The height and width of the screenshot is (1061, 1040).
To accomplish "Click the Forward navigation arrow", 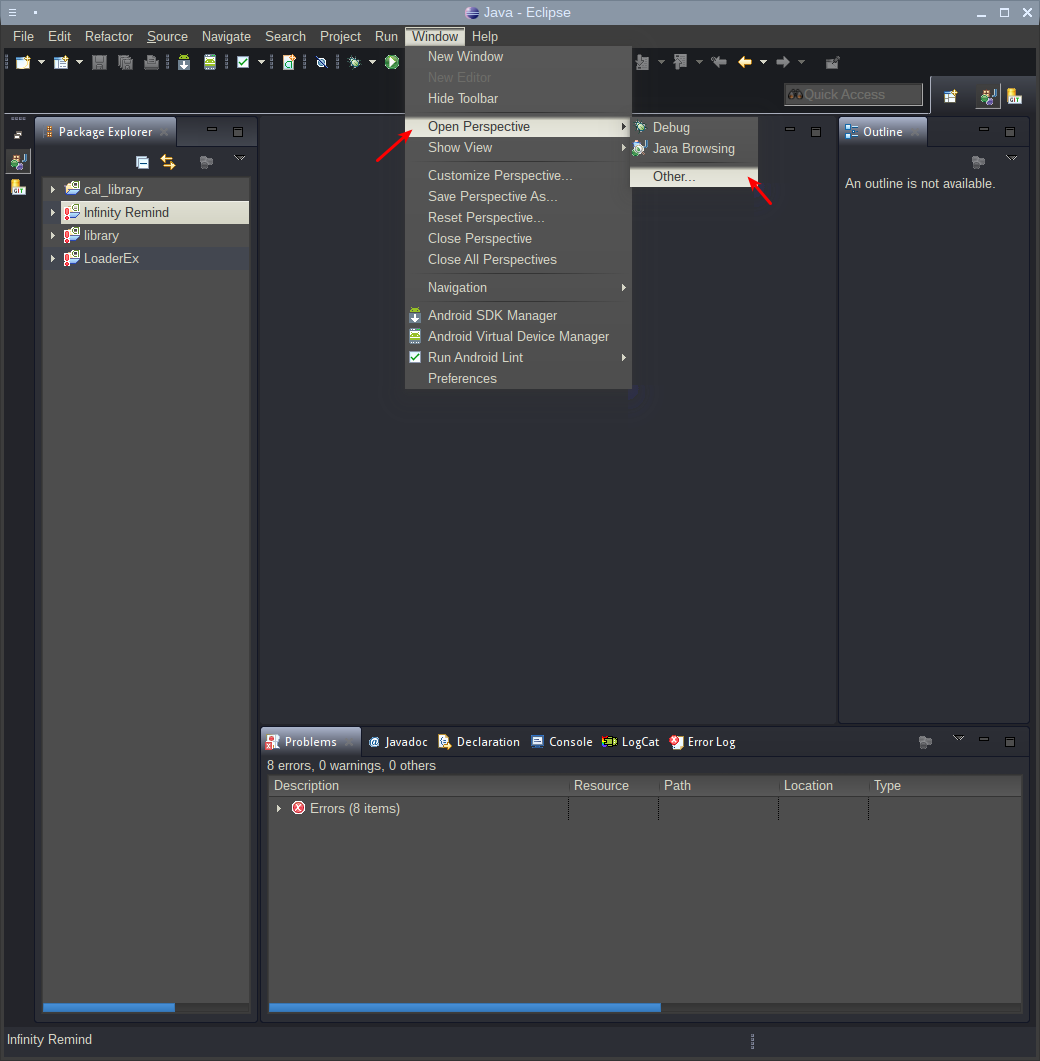I will 783,62.
